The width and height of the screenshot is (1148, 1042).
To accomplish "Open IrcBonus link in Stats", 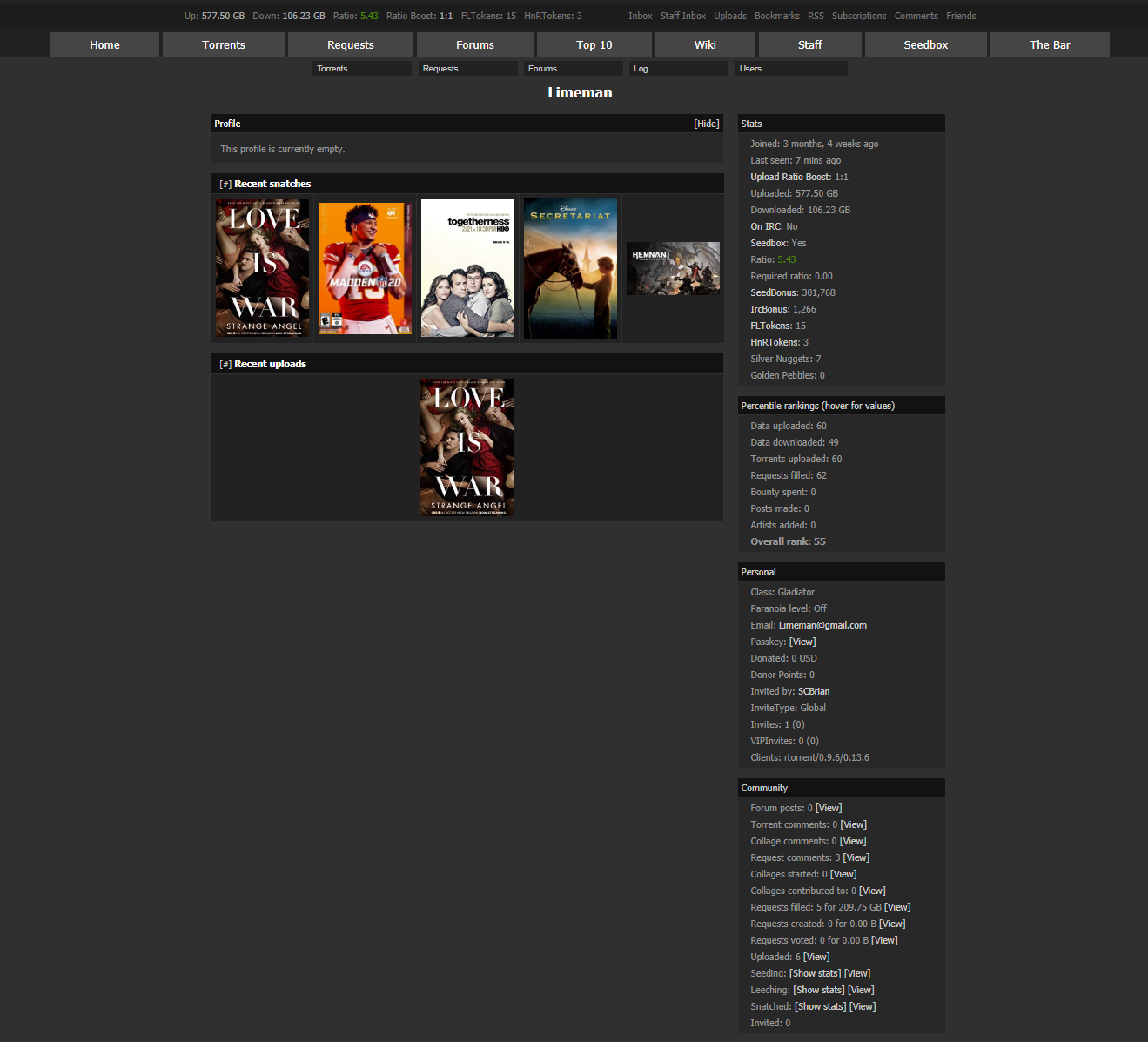I will point(770,309).
